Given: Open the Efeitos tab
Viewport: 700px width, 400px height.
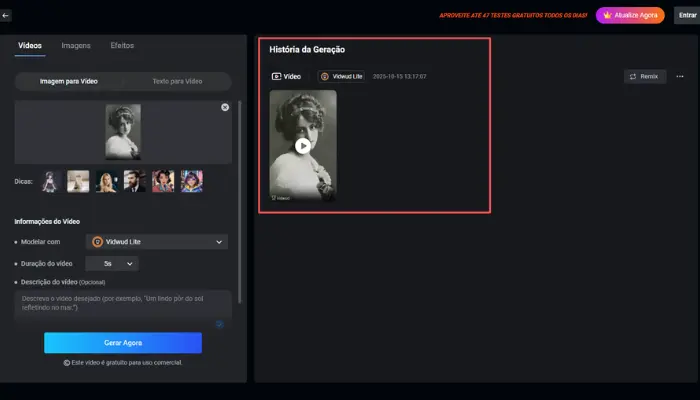Looking at the screenshot, I should click(122, 46).
